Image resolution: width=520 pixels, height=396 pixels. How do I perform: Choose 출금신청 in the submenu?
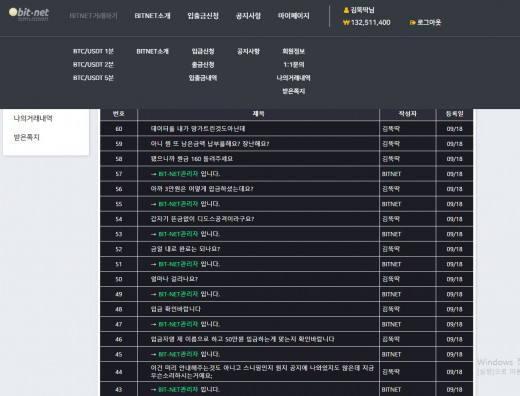pyautogui.click(x=203, y=65)
